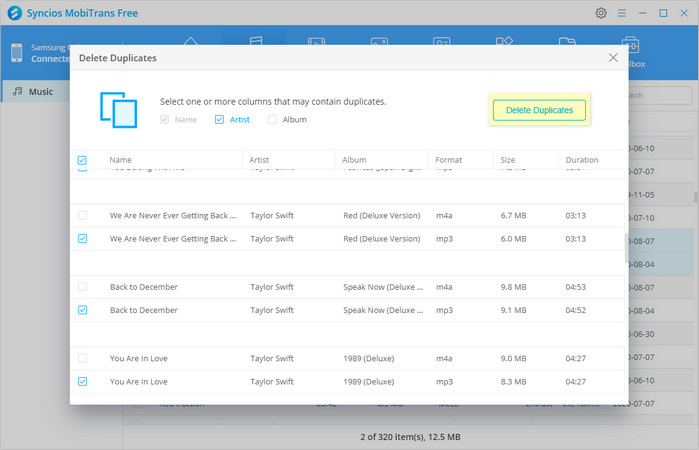Close the Delete Duplicates dialog

click(613, 58)
